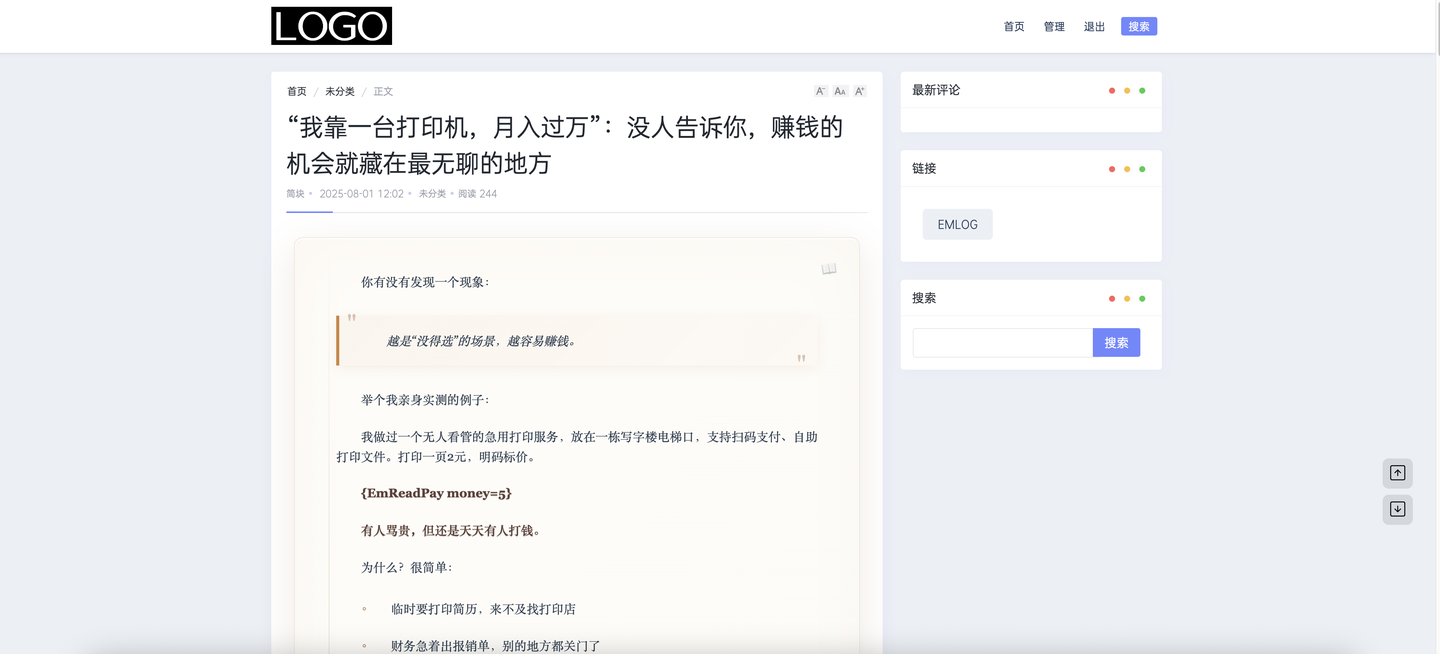Screen dimensions: 1440x654
Task: Click the bullet 财务急着出报销单
Action: click(x=495, y=646)
